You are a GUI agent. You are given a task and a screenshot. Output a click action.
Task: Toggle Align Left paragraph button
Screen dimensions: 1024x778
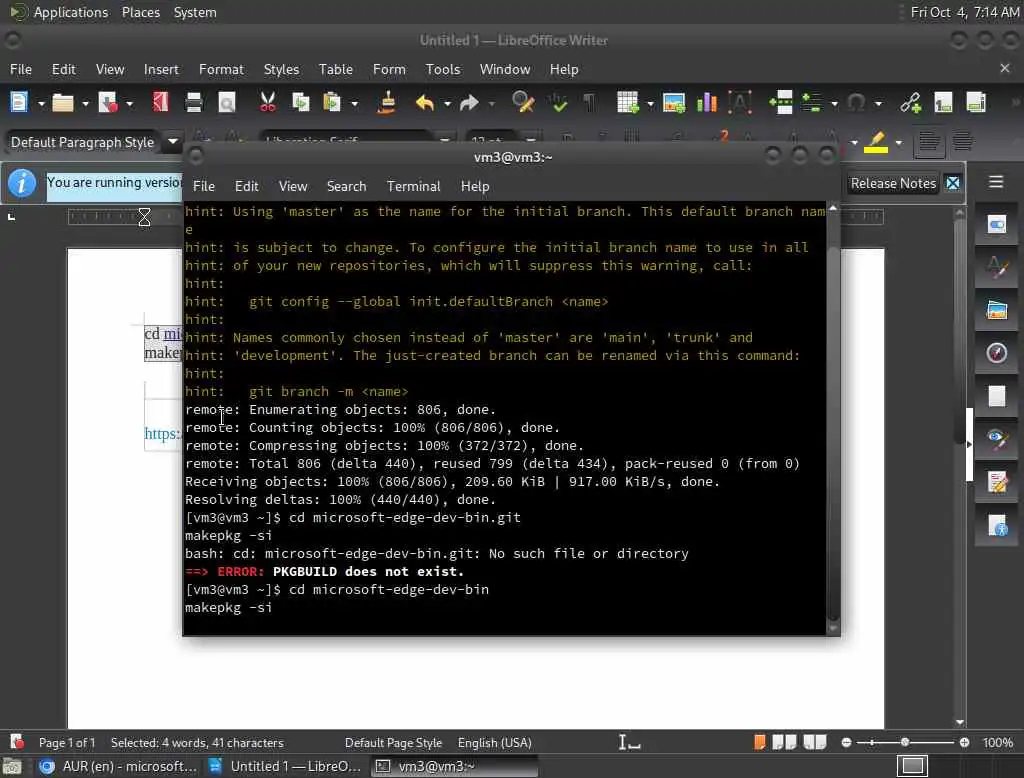tap(929, 142)
